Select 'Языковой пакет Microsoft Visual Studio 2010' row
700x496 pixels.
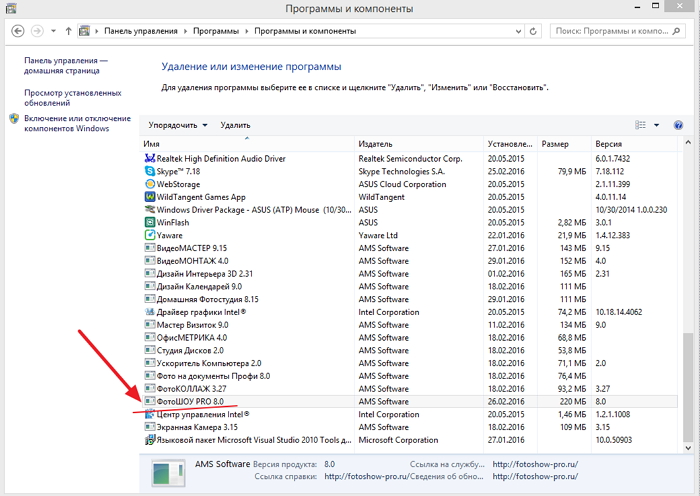410,440
